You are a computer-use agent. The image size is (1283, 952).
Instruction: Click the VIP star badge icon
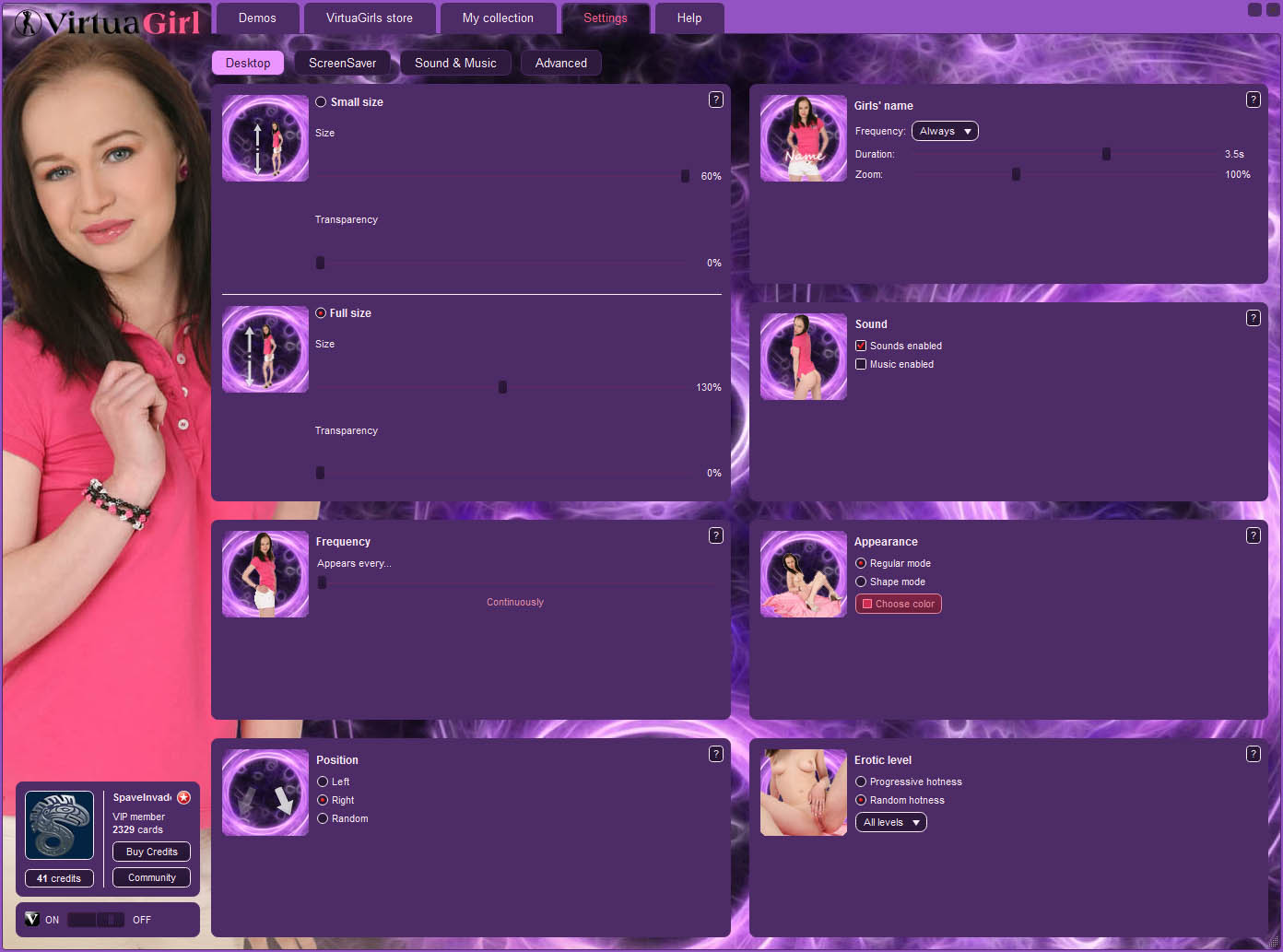tap(184, 797)
